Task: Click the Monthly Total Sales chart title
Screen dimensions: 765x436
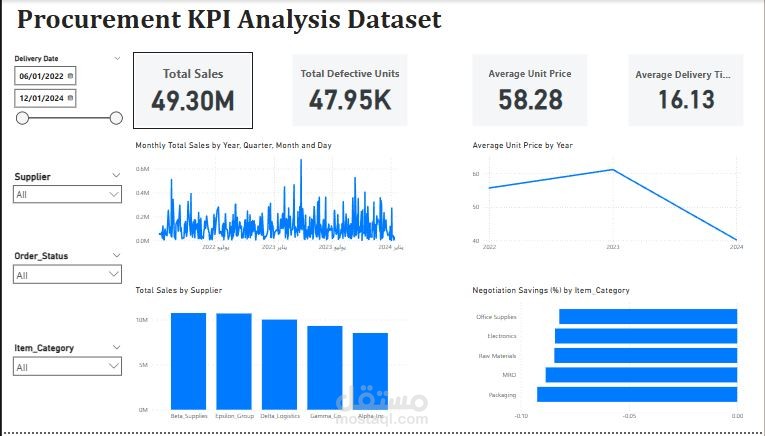Action: pos(233,145)
